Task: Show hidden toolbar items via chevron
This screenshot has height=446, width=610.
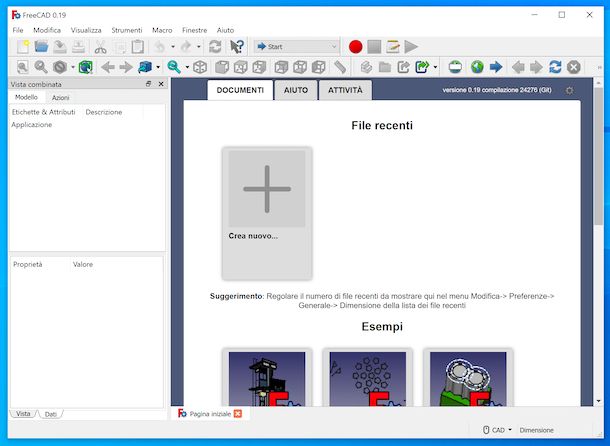Action: 599,68
